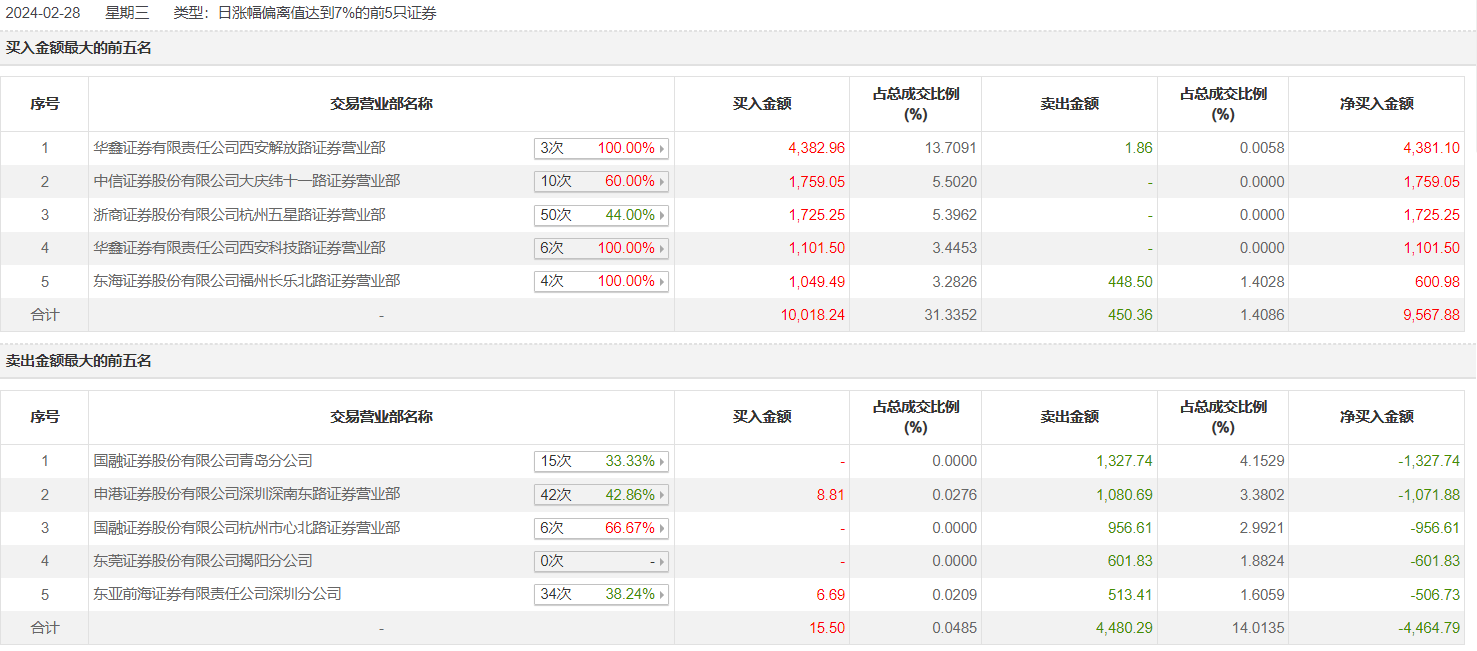Open 中信证券大庆纬十一路 10次 60.00% dropdown
Screen dimensions: 1477x651
(601, 182)
